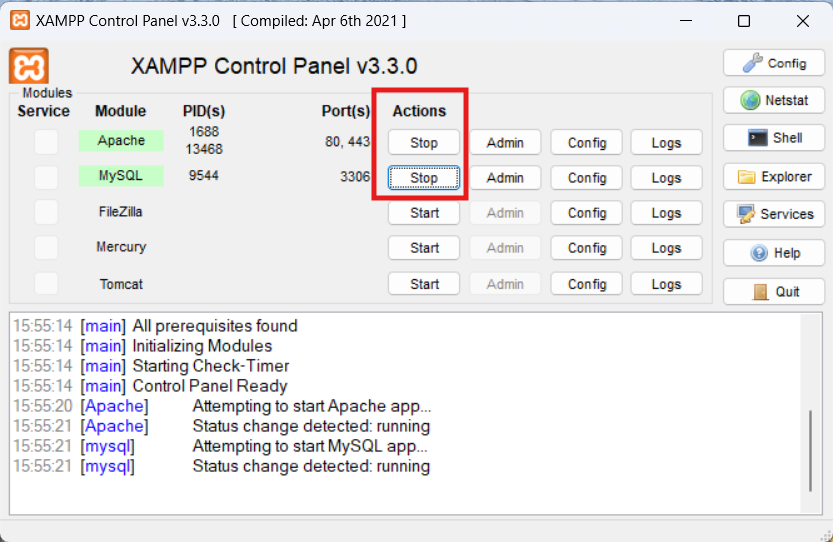The image size is (833, 542).
Task: Toggle the Apache service checkbox
Action: pyautogui.click(x=46, y=142)
